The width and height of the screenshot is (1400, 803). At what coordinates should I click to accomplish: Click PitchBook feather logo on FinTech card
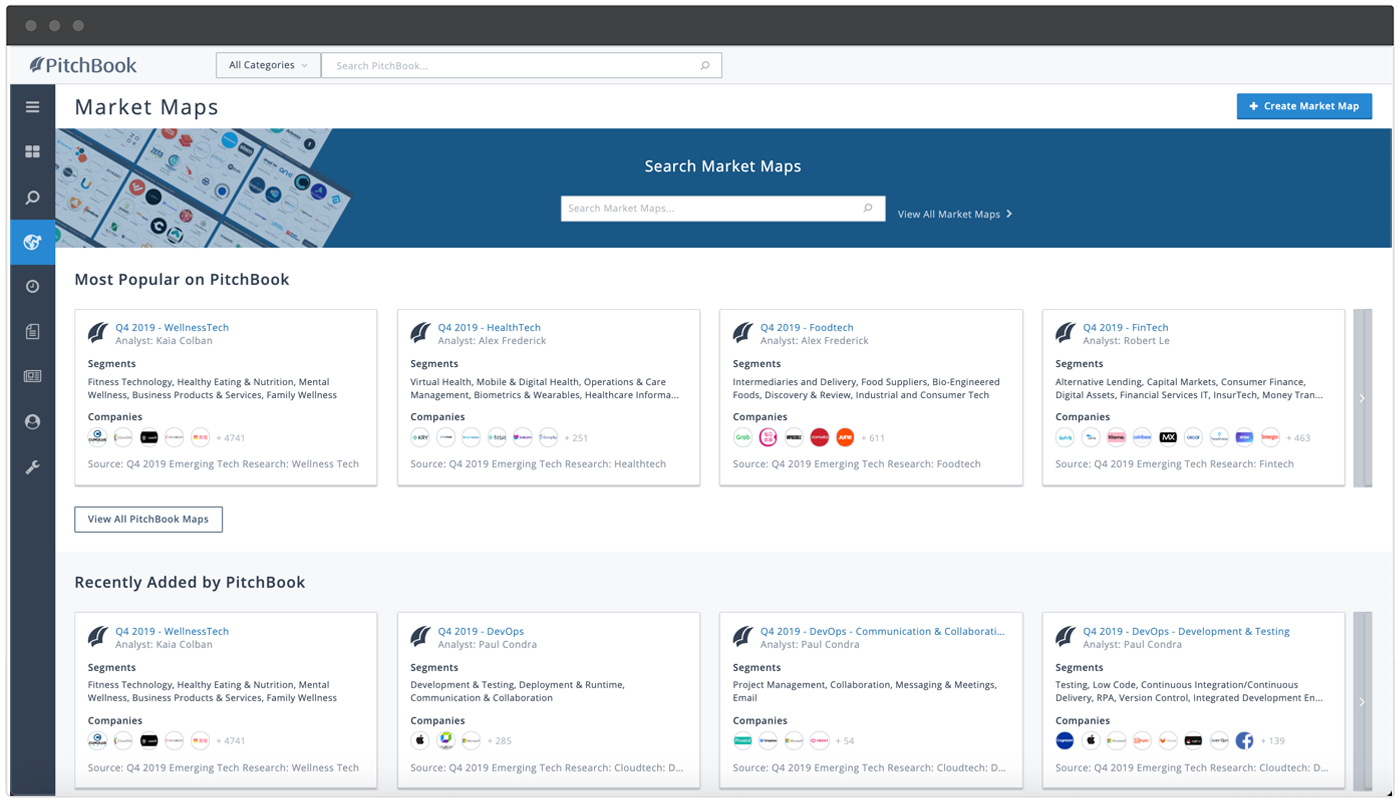tap(1066, 332)
